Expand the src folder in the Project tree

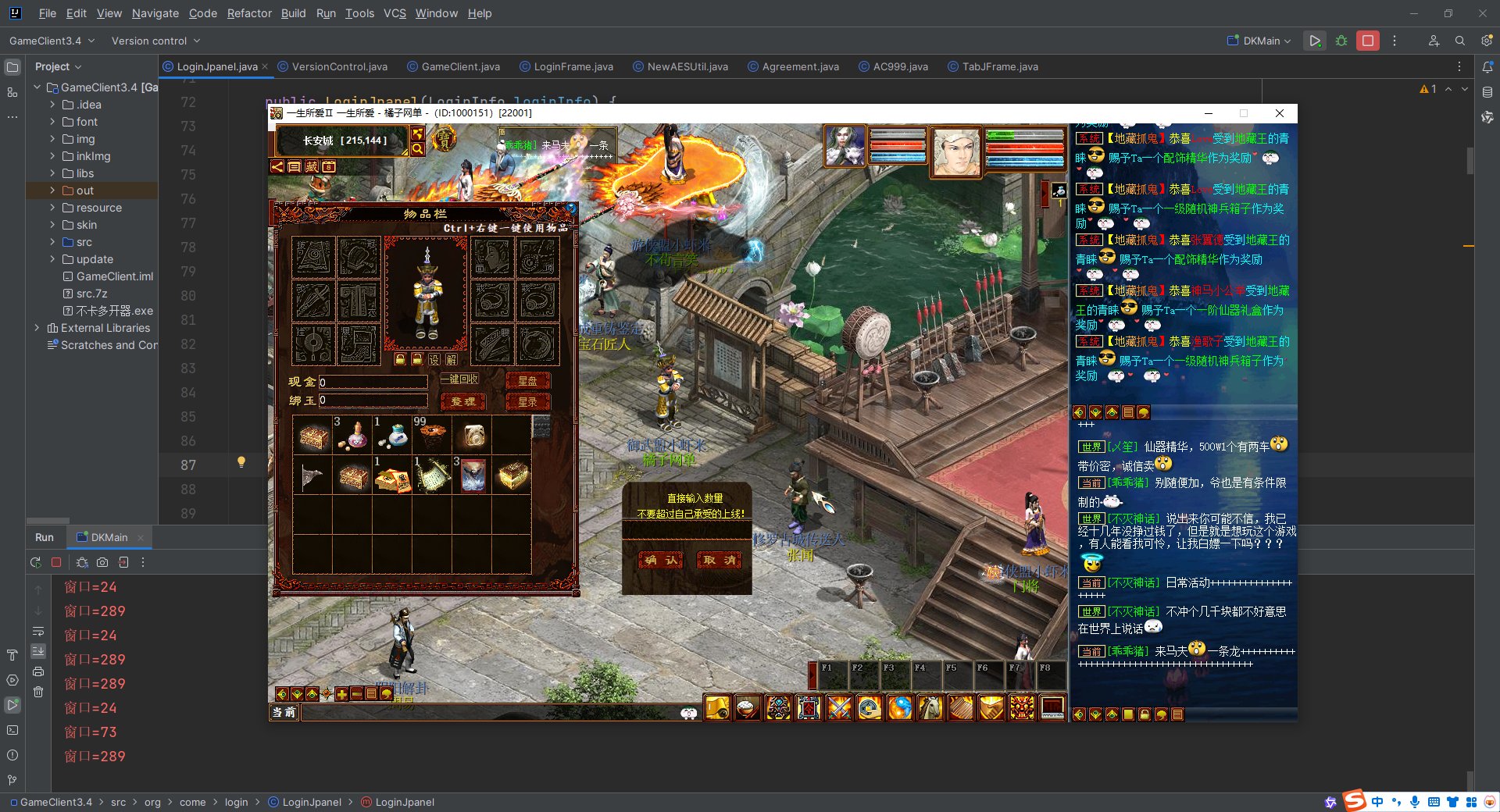pos(52,242)
